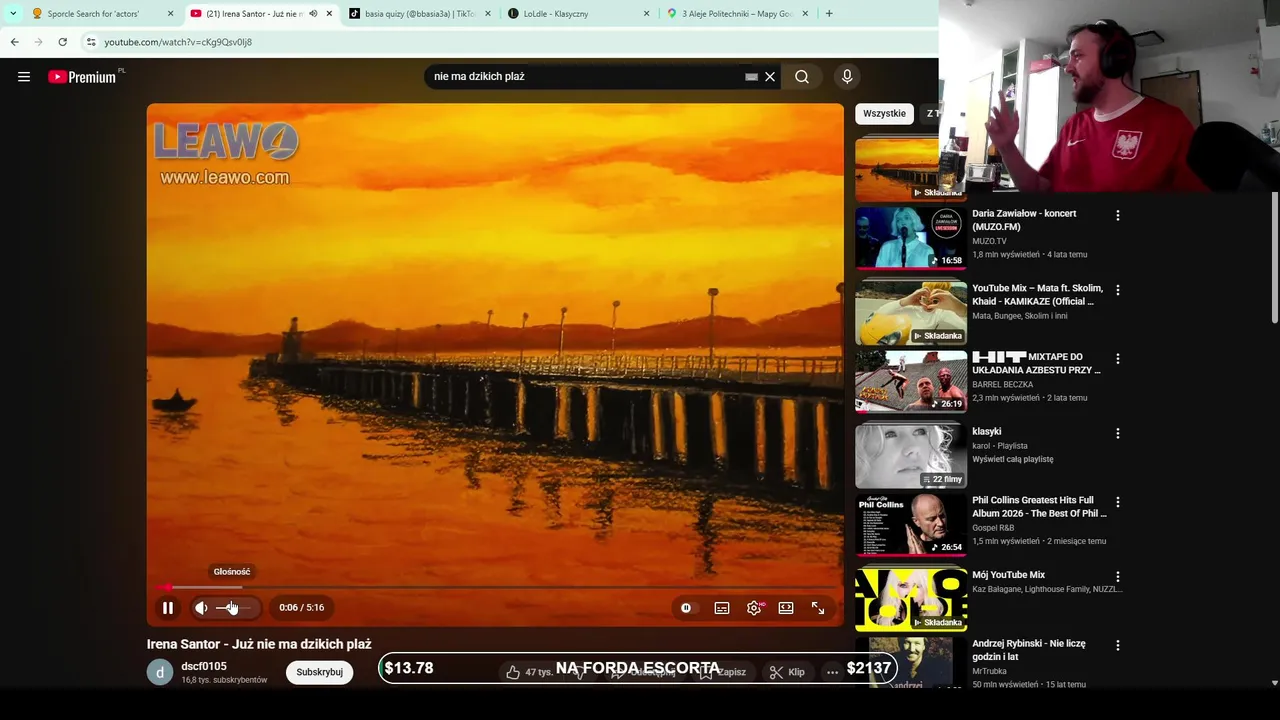Image resolution: width=1280 pixels, height=720 pixels.
Task: Enter full screen mode
Action: (x=818, y=608)
